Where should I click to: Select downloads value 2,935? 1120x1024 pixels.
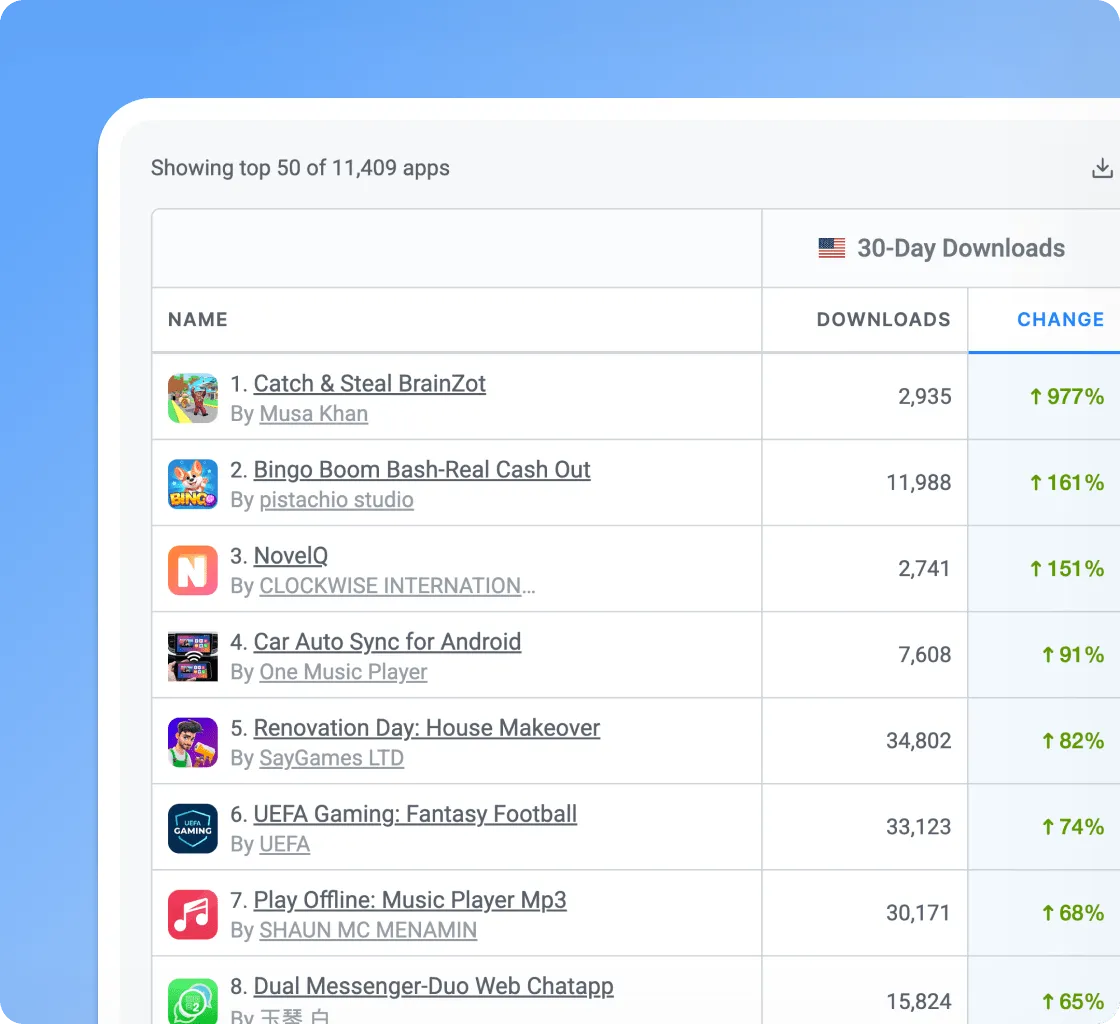click(924, 397)
